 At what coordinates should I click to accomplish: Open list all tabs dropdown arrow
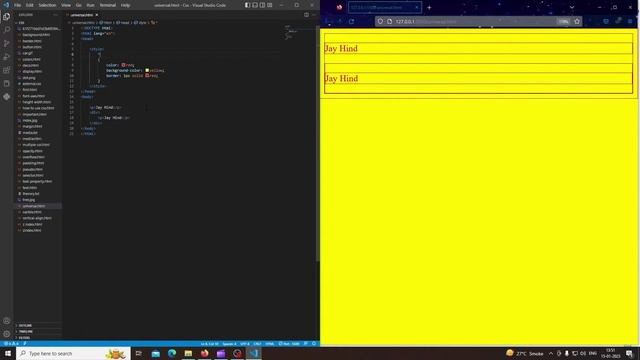(x=572, y=7)
